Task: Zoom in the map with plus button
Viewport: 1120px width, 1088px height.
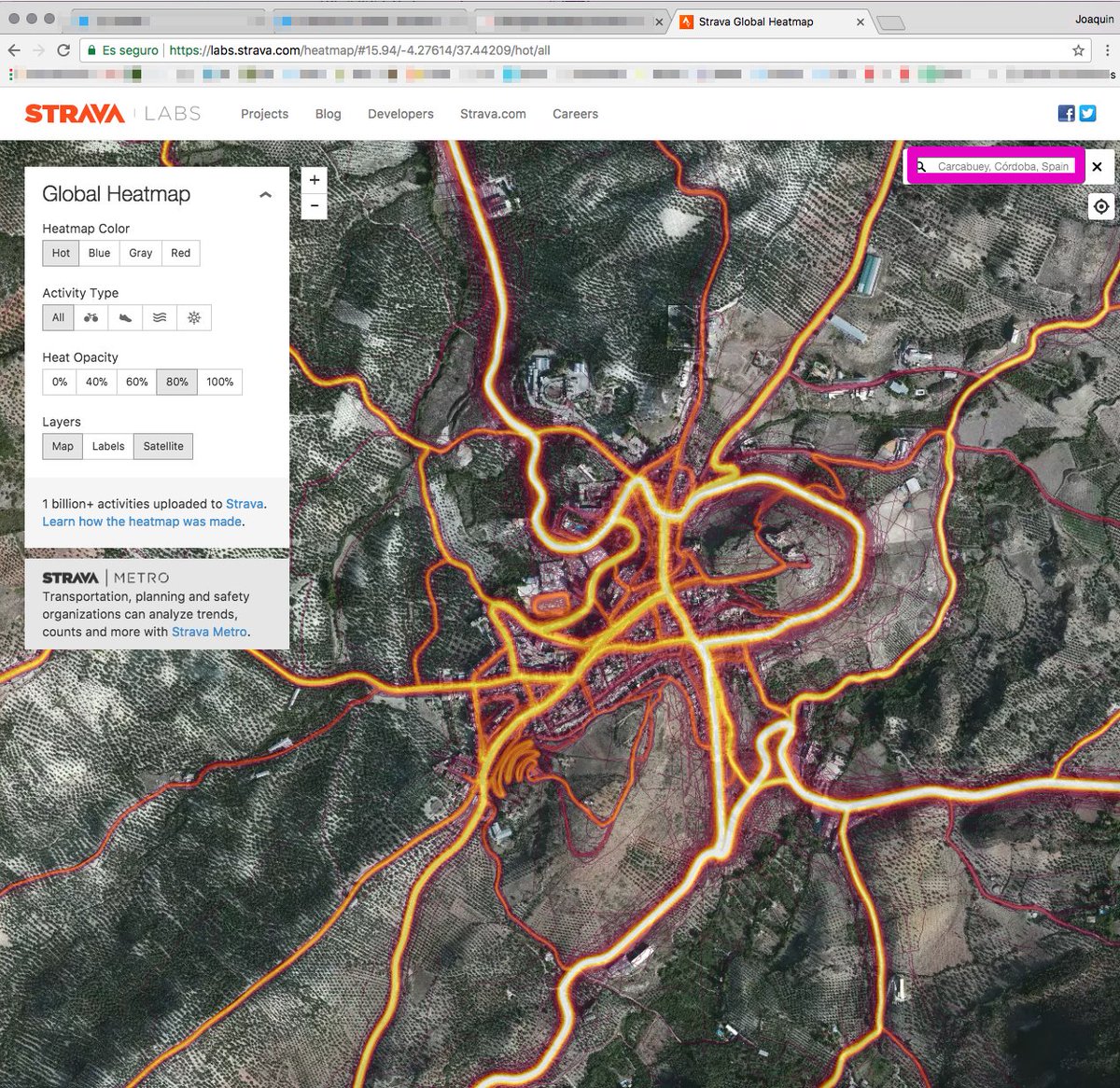Action: [x=315, y=180]
